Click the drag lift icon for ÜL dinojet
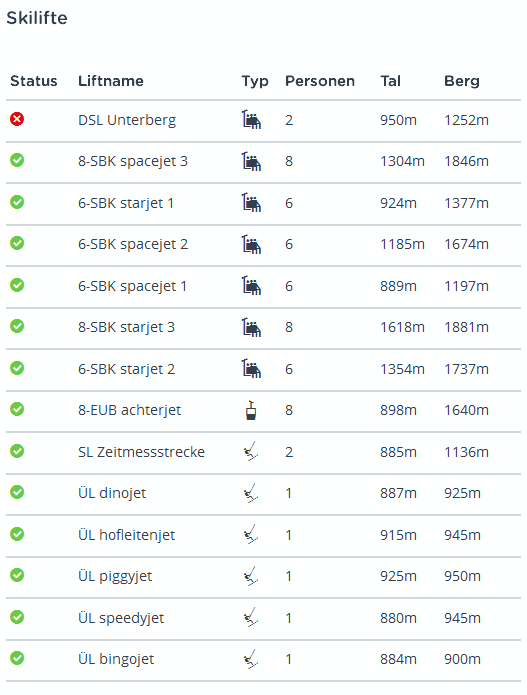Image resolution: width=527 pixels, height=695 pixels. pos(251,493)
